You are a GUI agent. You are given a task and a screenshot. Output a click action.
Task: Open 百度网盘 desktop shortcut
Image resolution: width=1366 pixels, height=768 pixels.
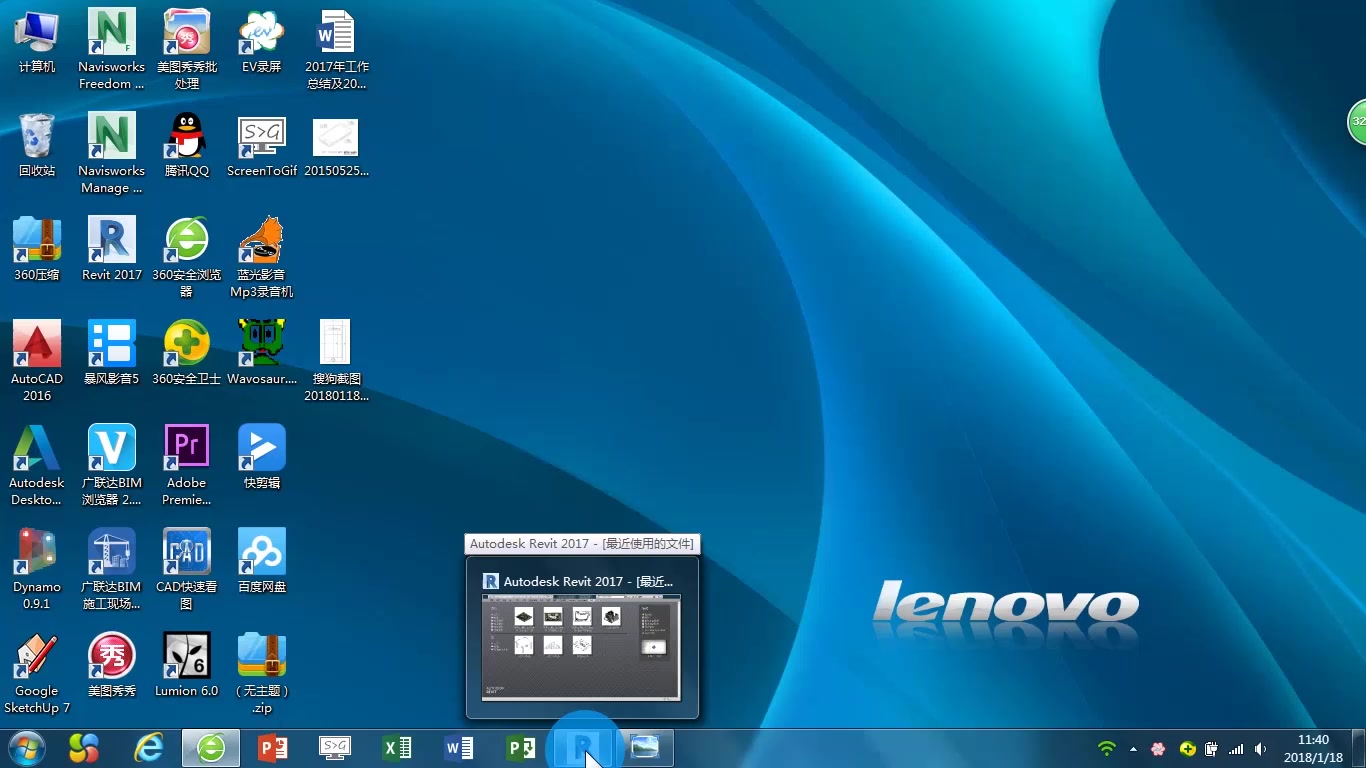coord(262,562)
